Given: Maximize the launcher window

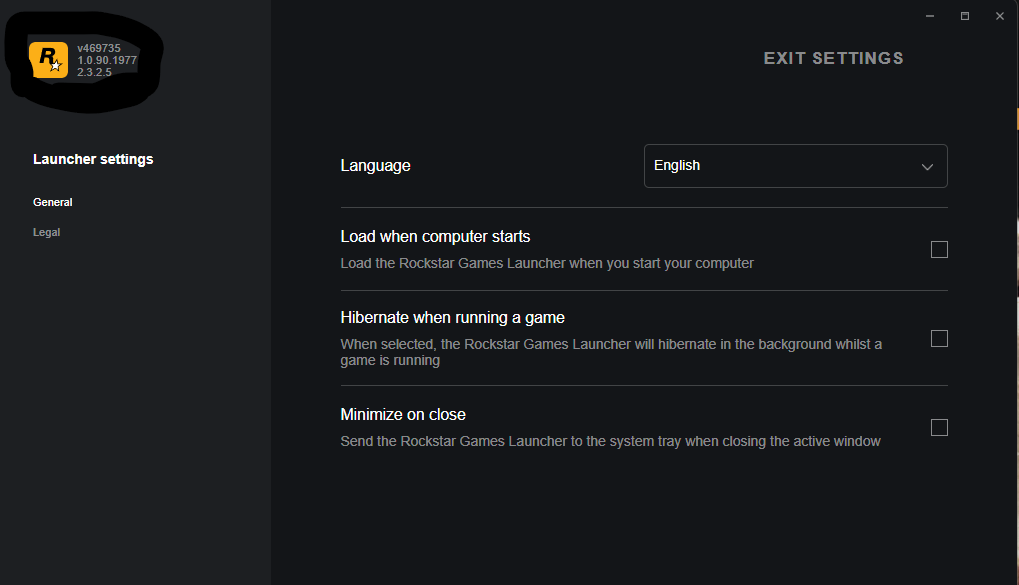Looking at the screenshot, I should click(965, 16).
